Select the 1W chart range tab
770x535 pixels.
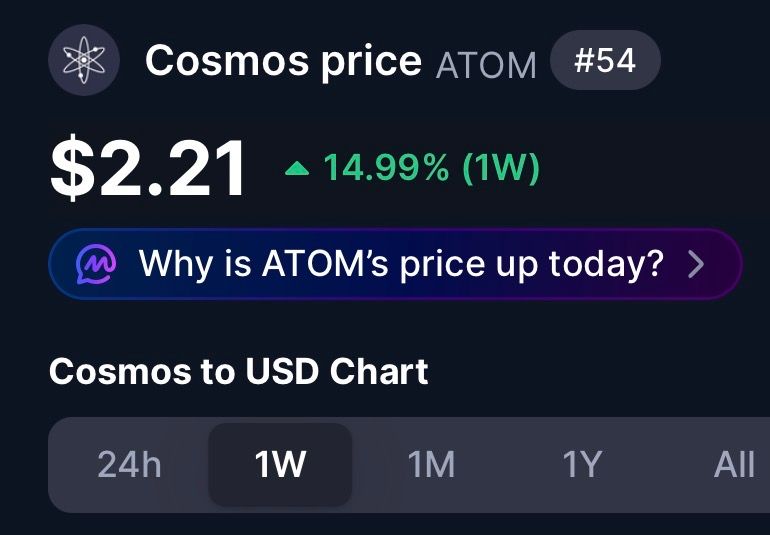tap(280, 464)
